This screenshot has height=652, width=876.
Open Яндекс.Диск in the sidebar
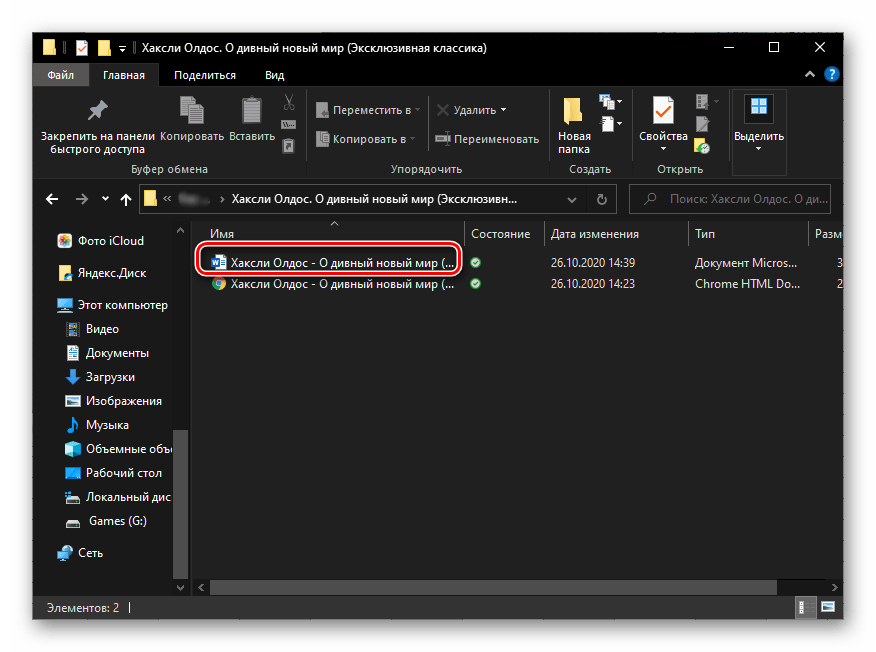[x=102, y=273]
